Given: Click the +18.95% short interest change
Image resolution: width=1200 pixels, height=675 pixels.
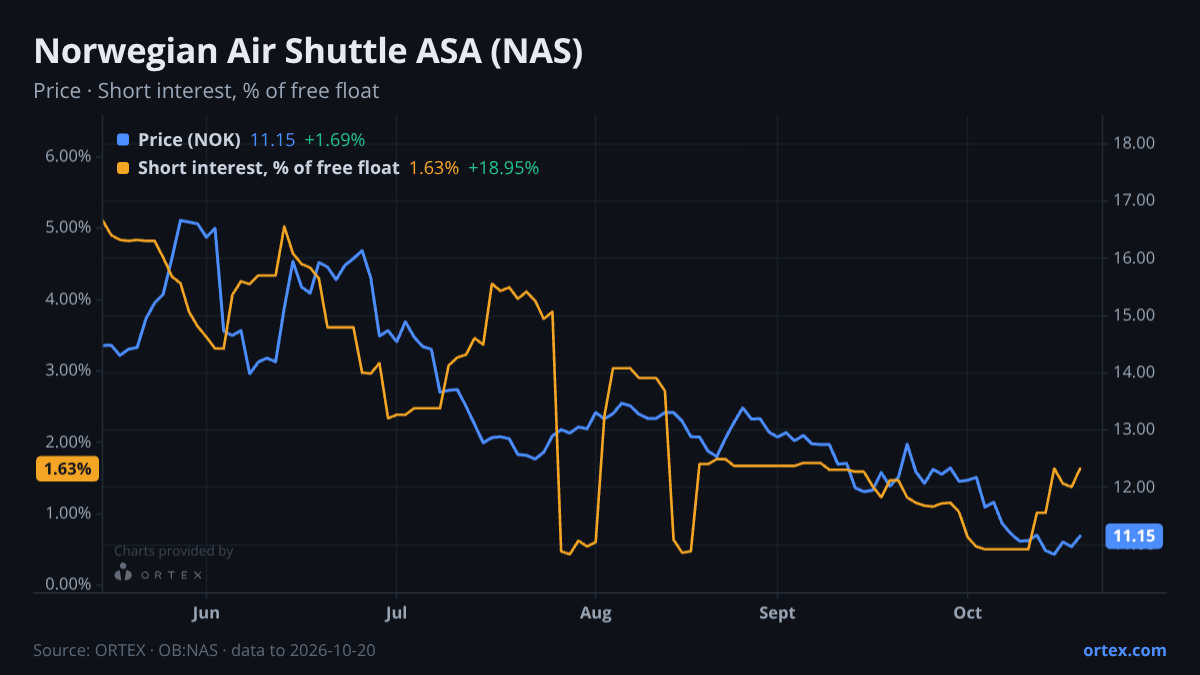Looking at the screenshot, I should [x=503, y=168].
